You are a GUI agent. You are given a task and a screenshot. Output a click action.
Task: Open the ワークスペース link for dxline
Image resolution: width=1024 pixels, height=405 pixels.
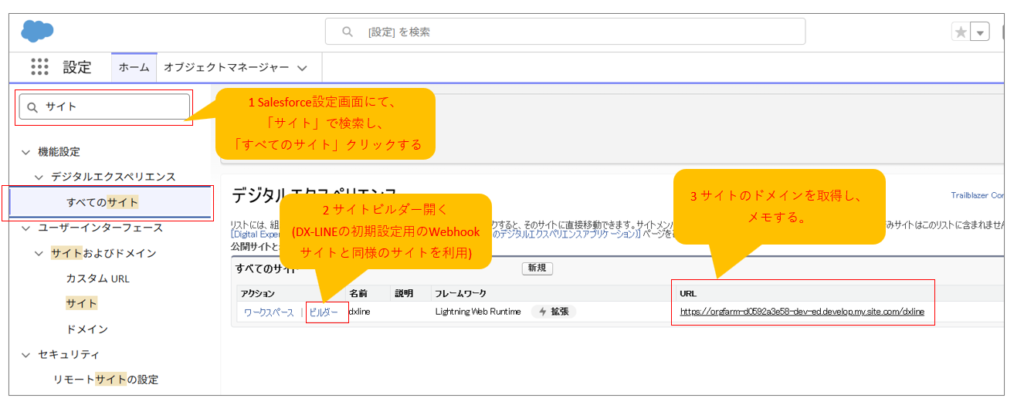pos(268,312)
